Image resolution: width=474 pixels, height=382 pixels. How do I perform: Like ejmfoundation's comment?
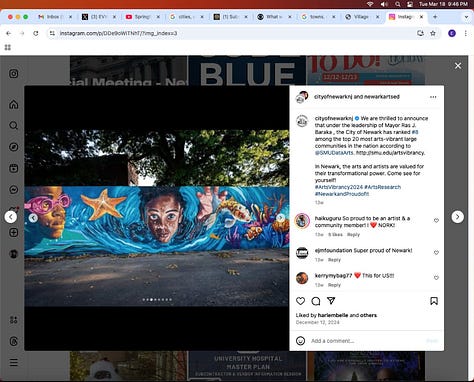click(436, 253)
